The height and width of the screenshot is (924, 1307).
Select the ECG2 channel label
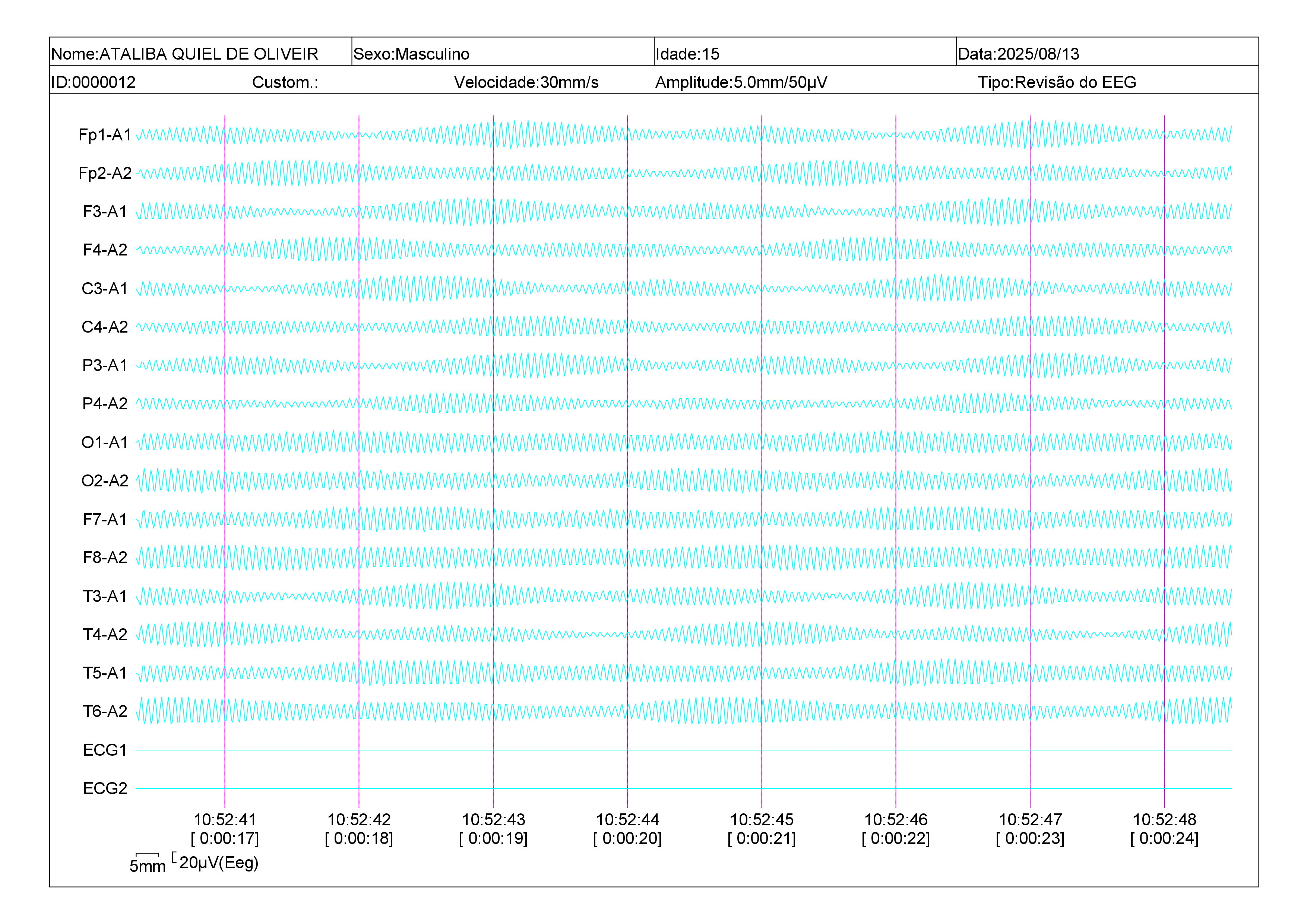click(x=105, y=788)
